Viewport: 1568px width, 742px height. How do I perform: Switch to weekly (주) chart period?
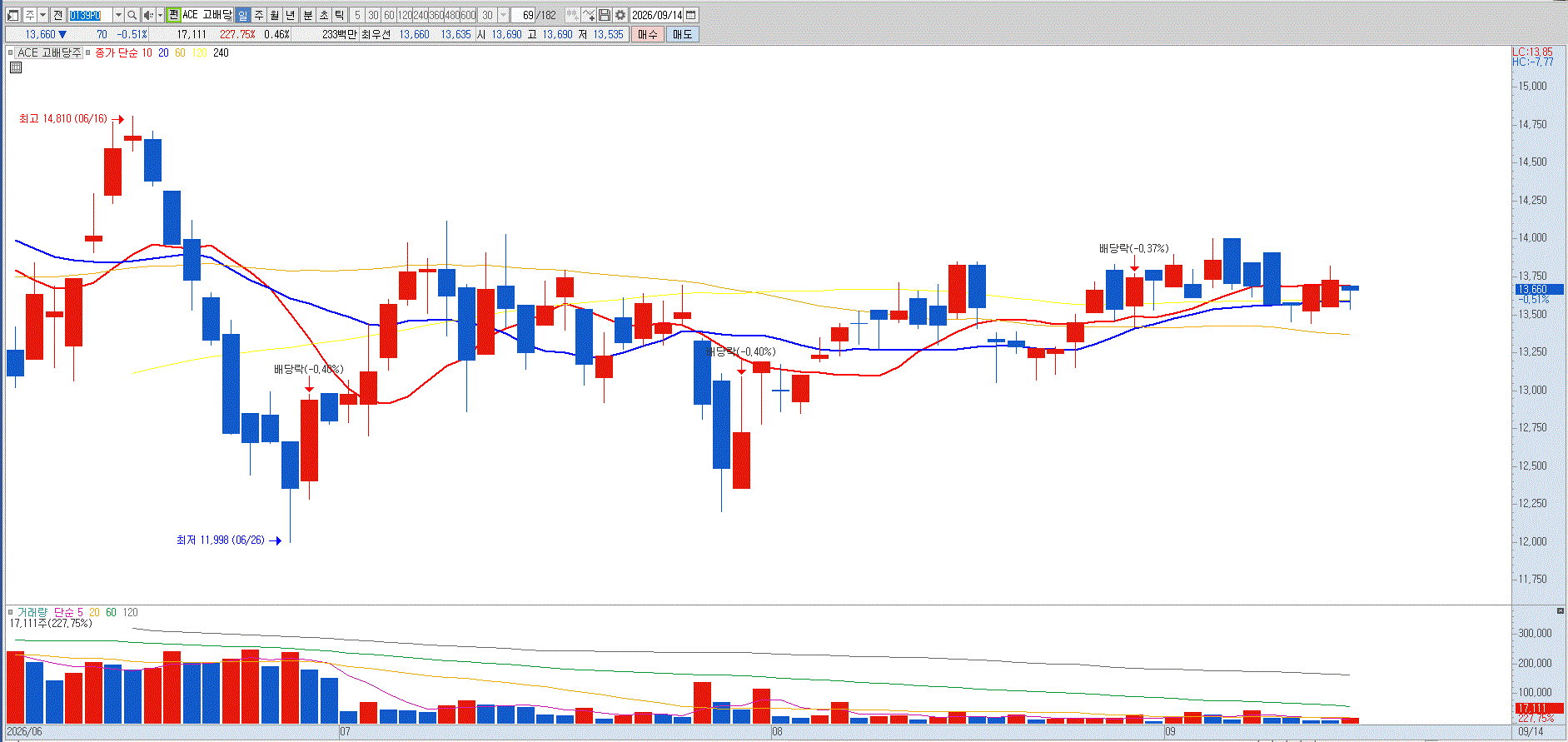pyautogui.click(x=258, y=15)
